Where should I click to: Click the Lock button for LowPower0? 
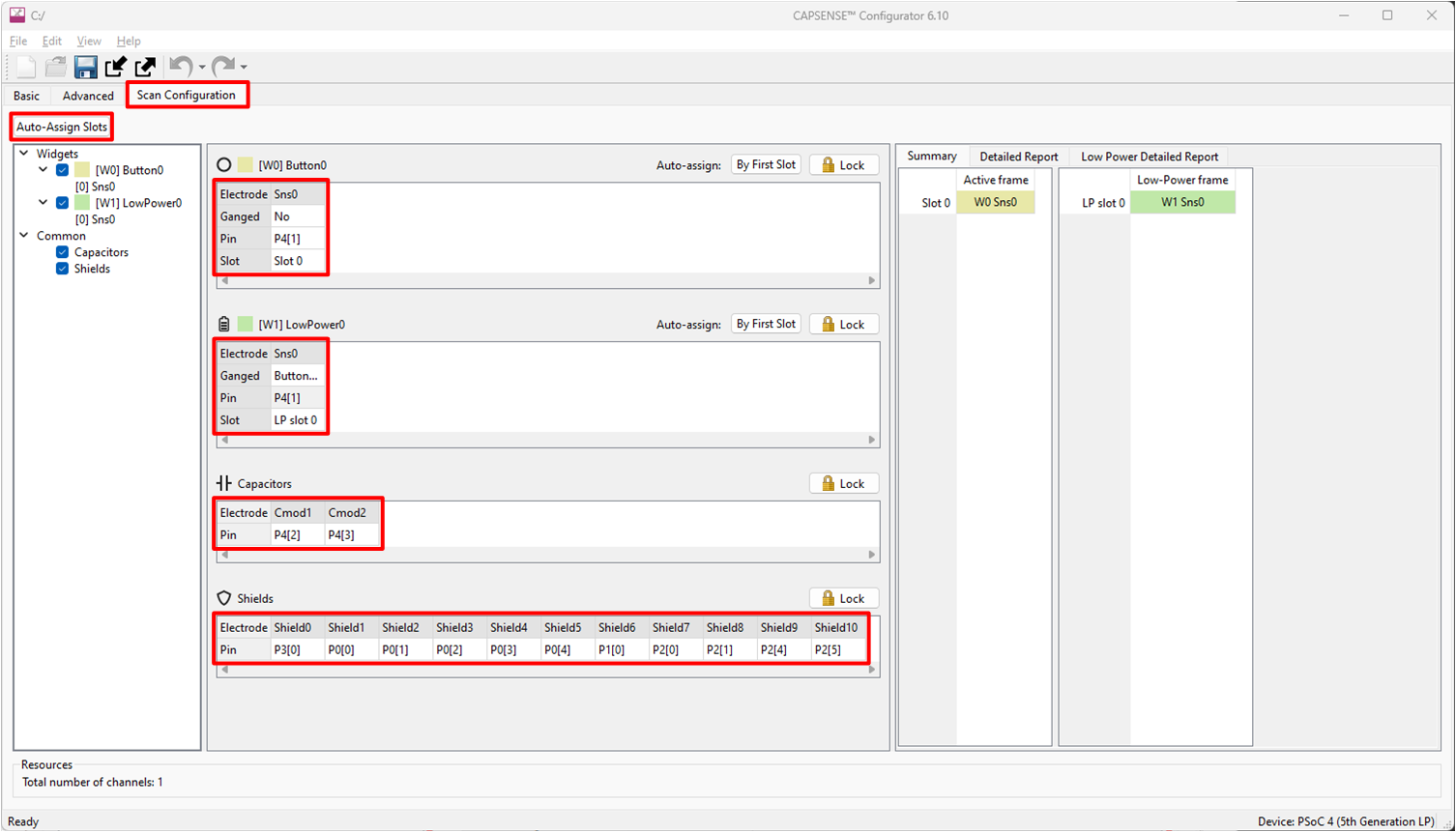click(844, 325)
